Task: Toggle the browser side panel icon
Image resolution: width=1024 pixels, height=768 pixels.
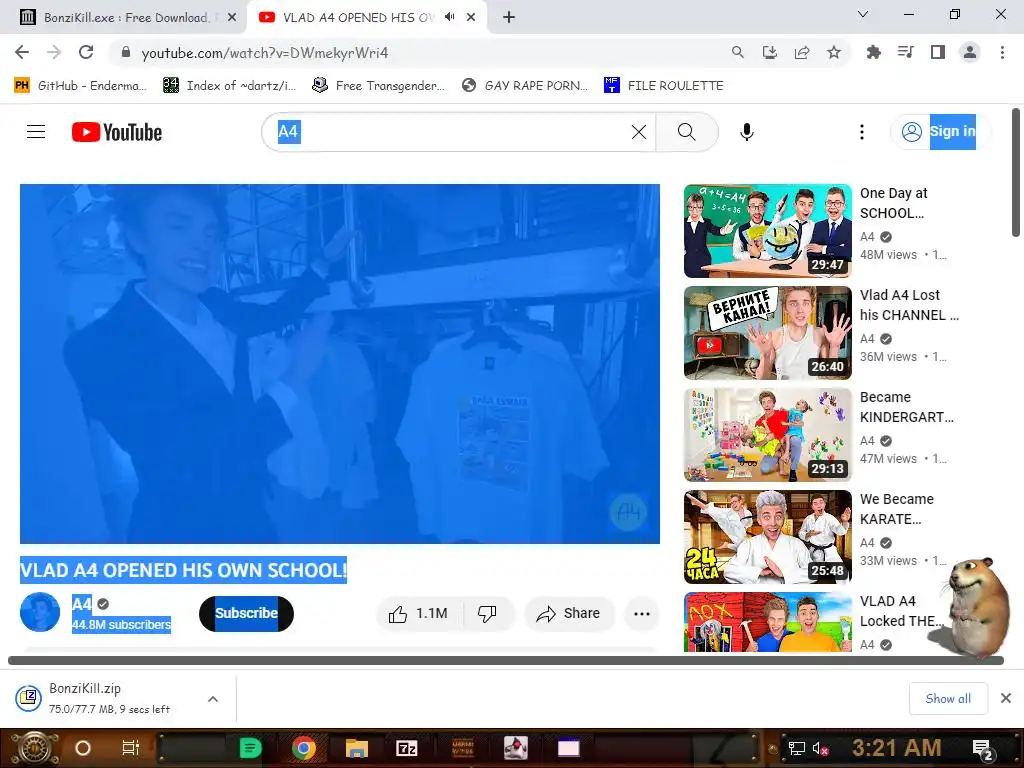Action: coord(938,52)
